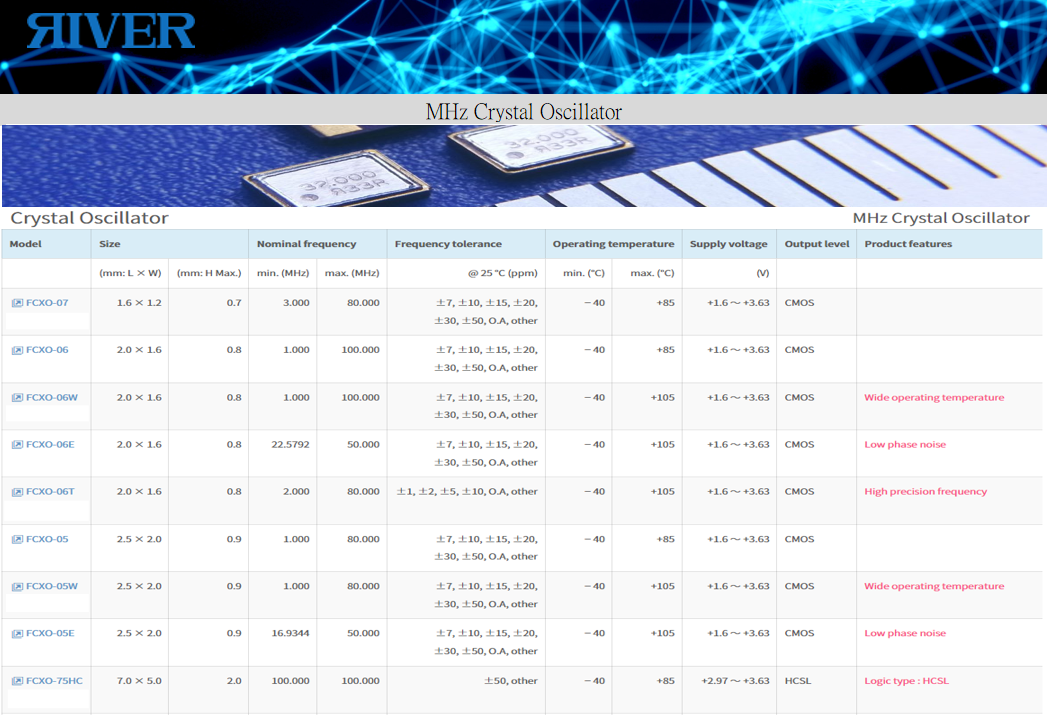Click the link icon next to FCXO-06E

click(17, 445)
